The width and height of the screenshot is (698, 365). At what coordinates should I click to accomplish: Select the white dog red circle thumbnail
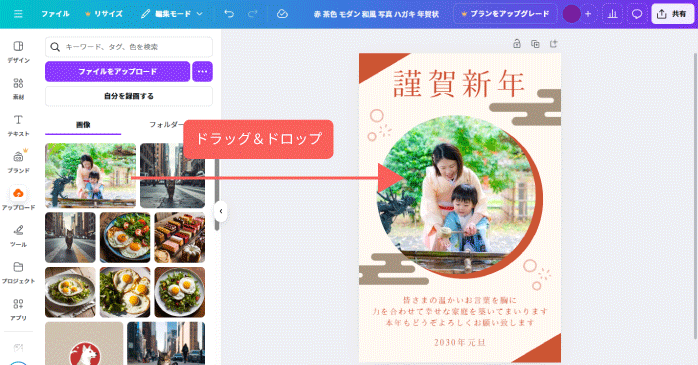[x=84, y=343]
